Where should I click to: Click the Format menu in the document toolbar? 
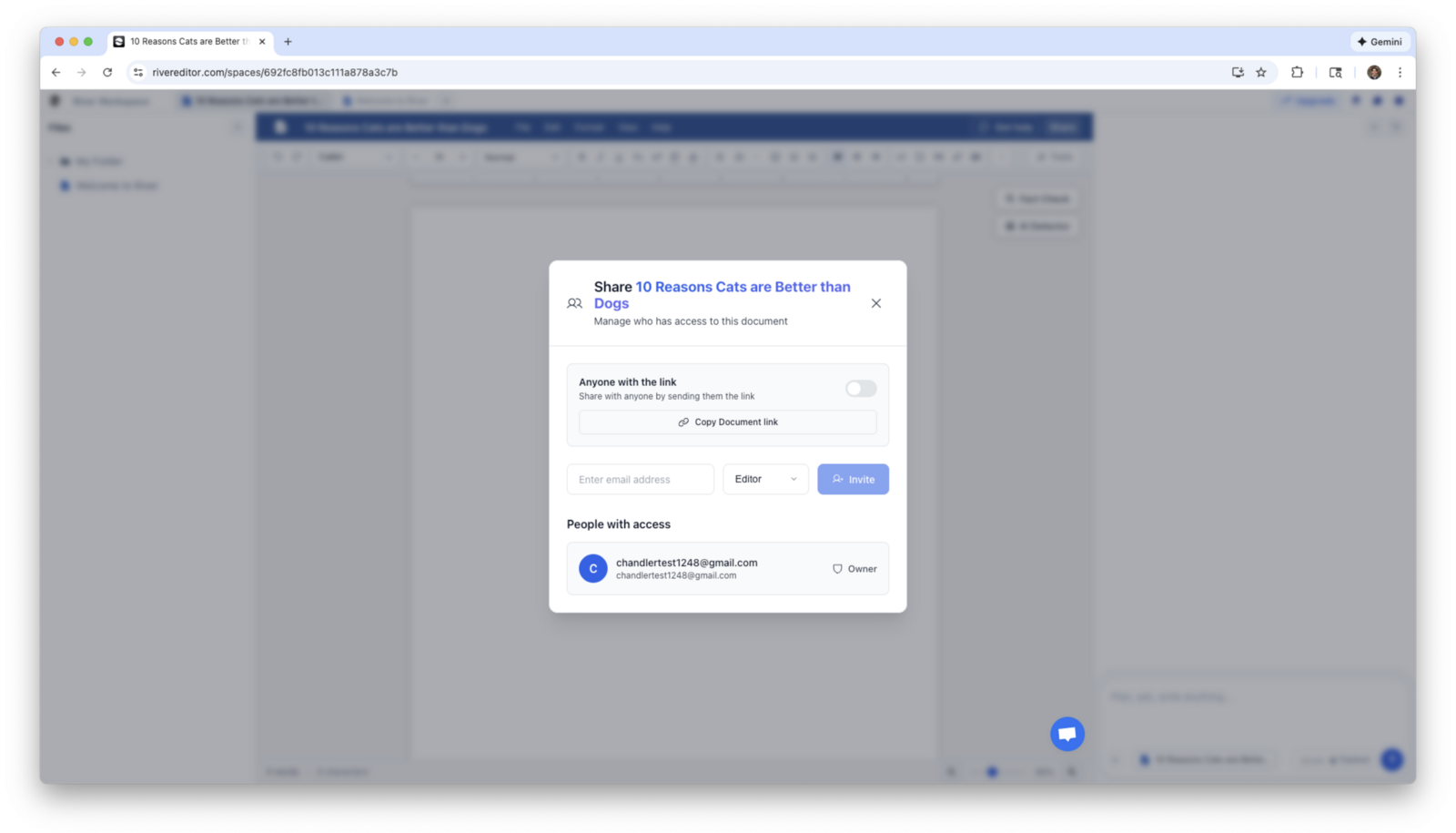589,127
